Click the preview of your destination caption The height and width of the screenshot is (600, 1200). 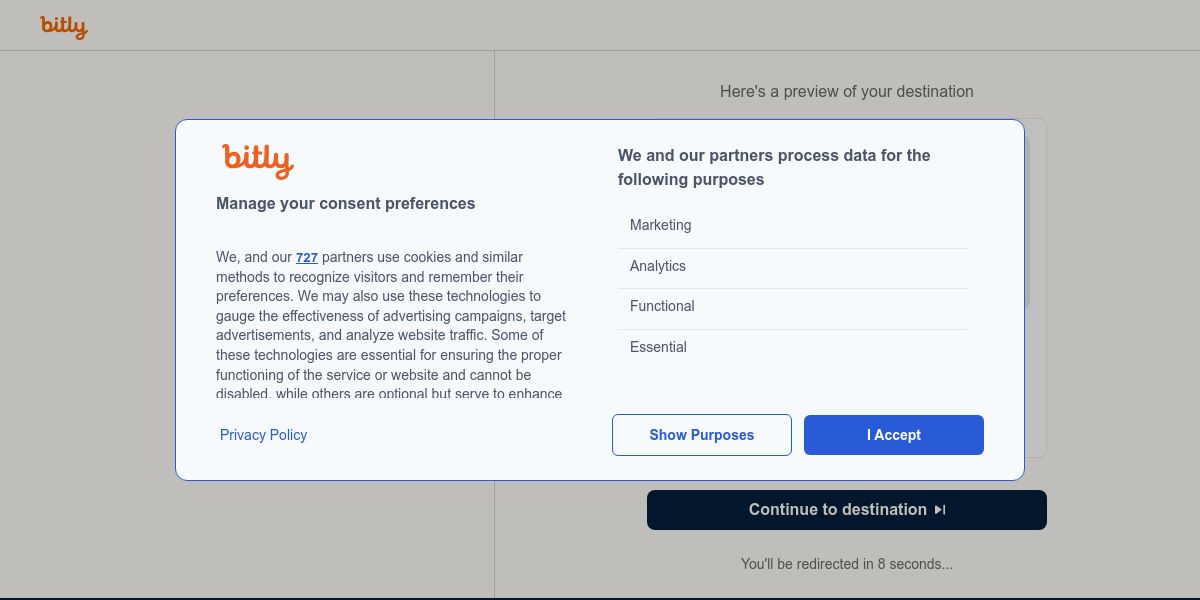coord(846,92)
